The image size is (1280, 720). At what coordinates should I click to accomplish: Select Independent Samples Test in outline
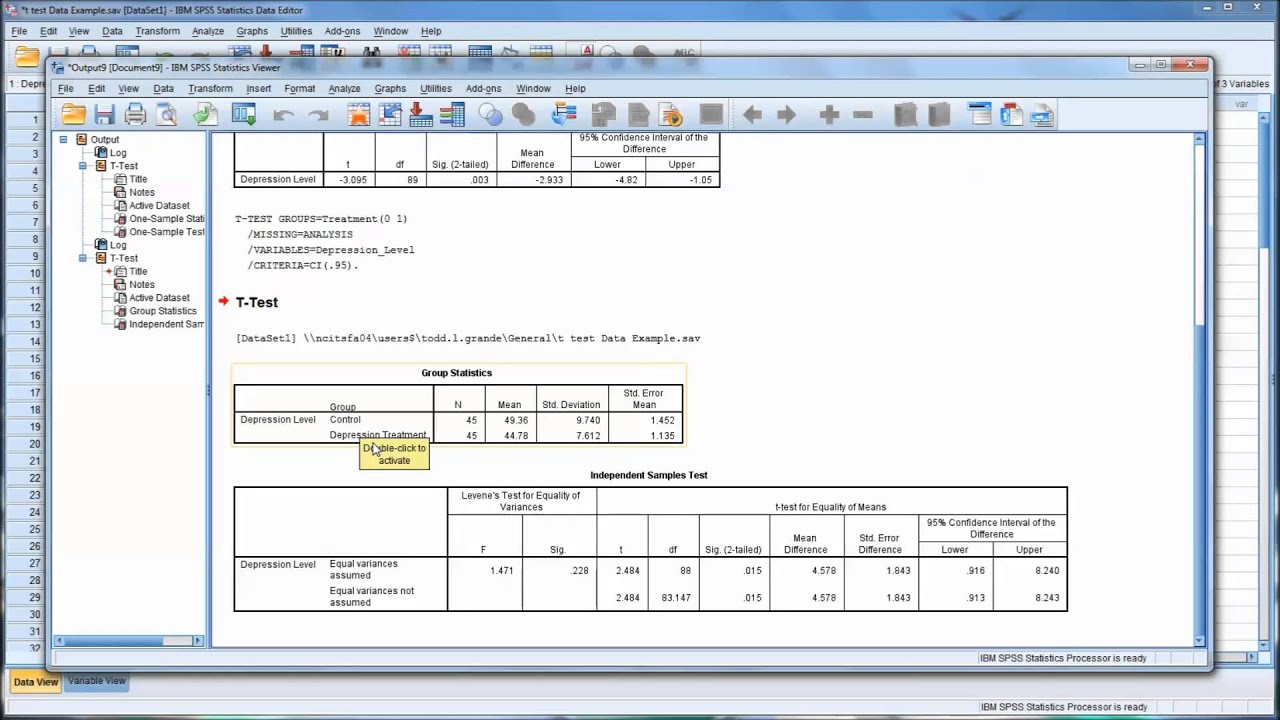coord(166,324)
